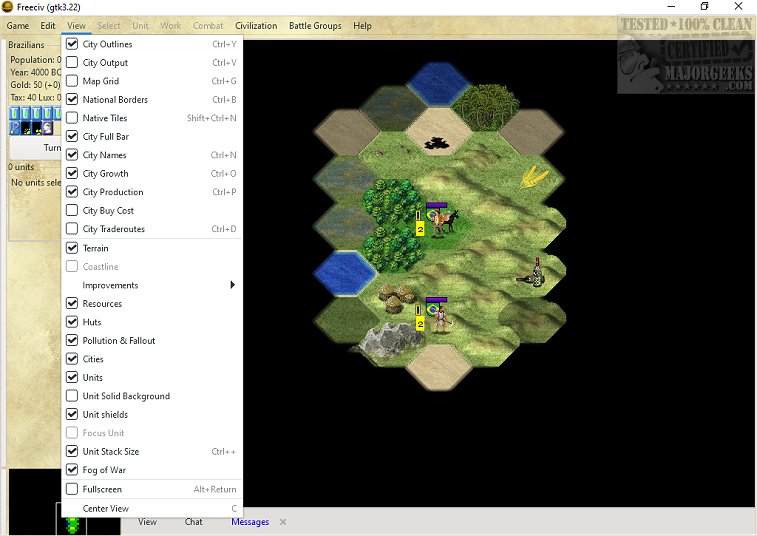The width and height of the screenshot is (757, 536).
Task: Enable the City Output checkbox
Action: pyautogui.click(x=72, y=62)
